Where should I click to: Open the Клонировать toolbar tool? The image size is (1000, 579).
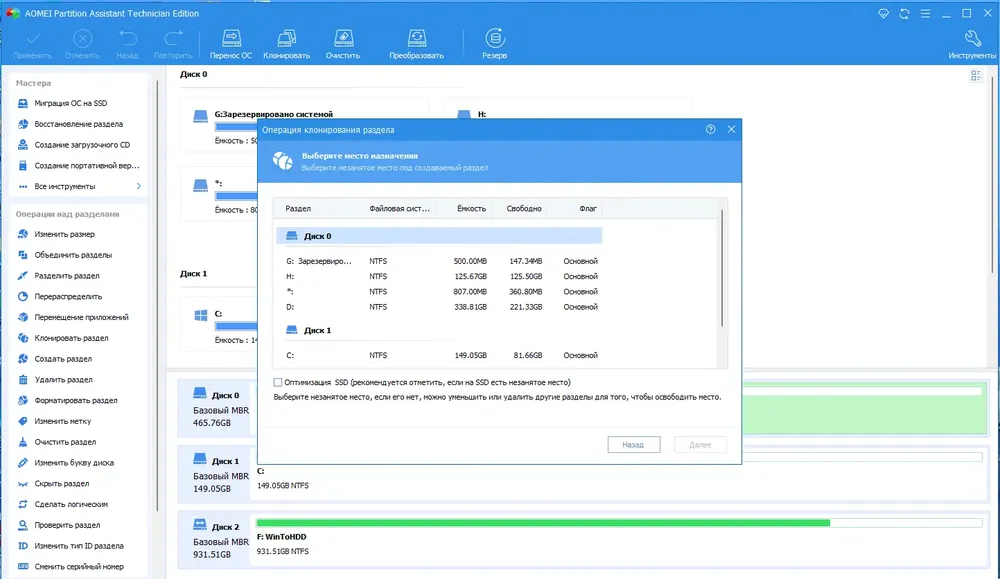(x=286, y=44)
